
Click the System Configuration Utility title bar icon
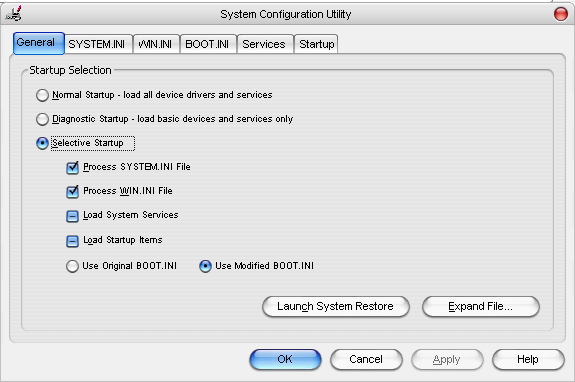click(14, 13)
